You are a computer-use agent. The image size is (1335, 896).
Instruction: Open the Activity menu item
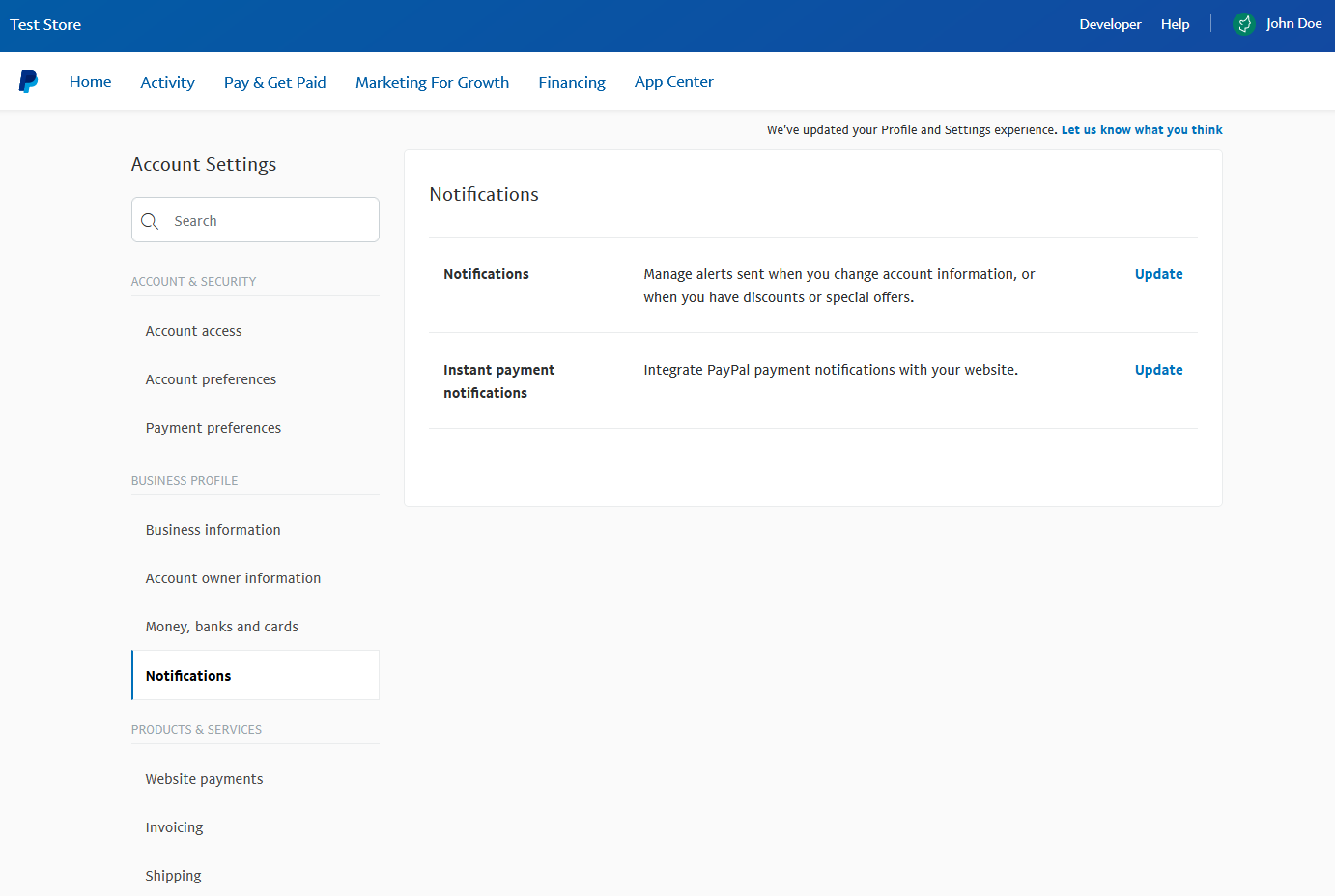pos(167,83)
